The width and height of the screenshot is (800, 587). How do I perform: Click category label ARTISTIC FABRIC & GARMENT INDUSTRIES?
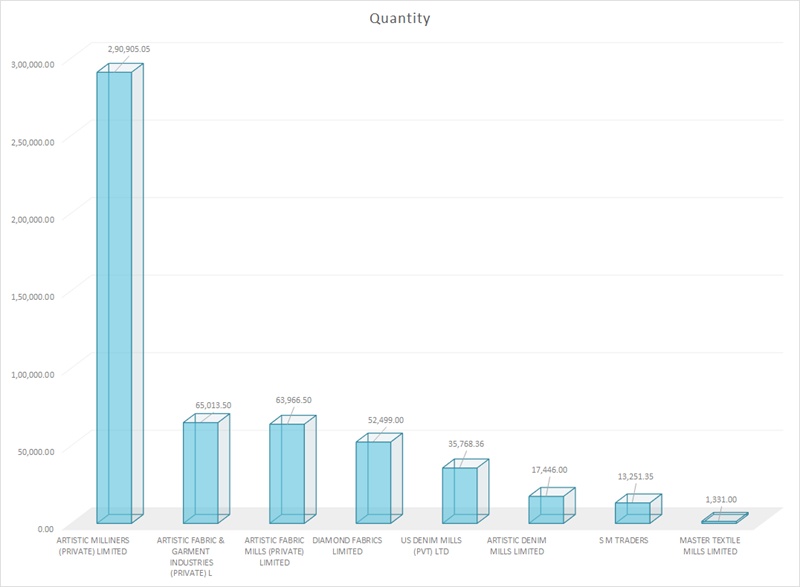tap(191, 556)
